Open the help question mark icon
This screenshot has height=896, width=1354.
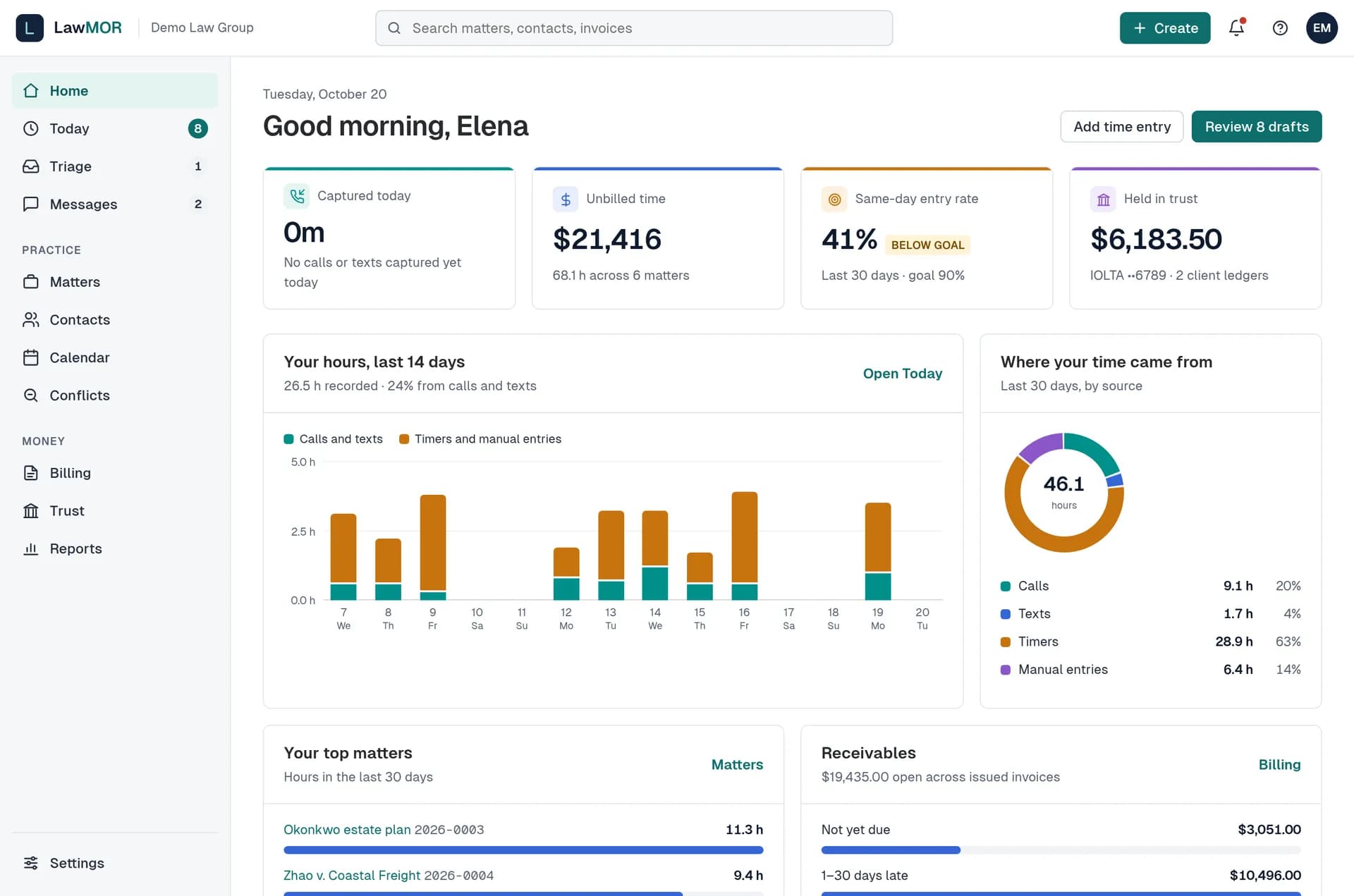click(1280, 27)
